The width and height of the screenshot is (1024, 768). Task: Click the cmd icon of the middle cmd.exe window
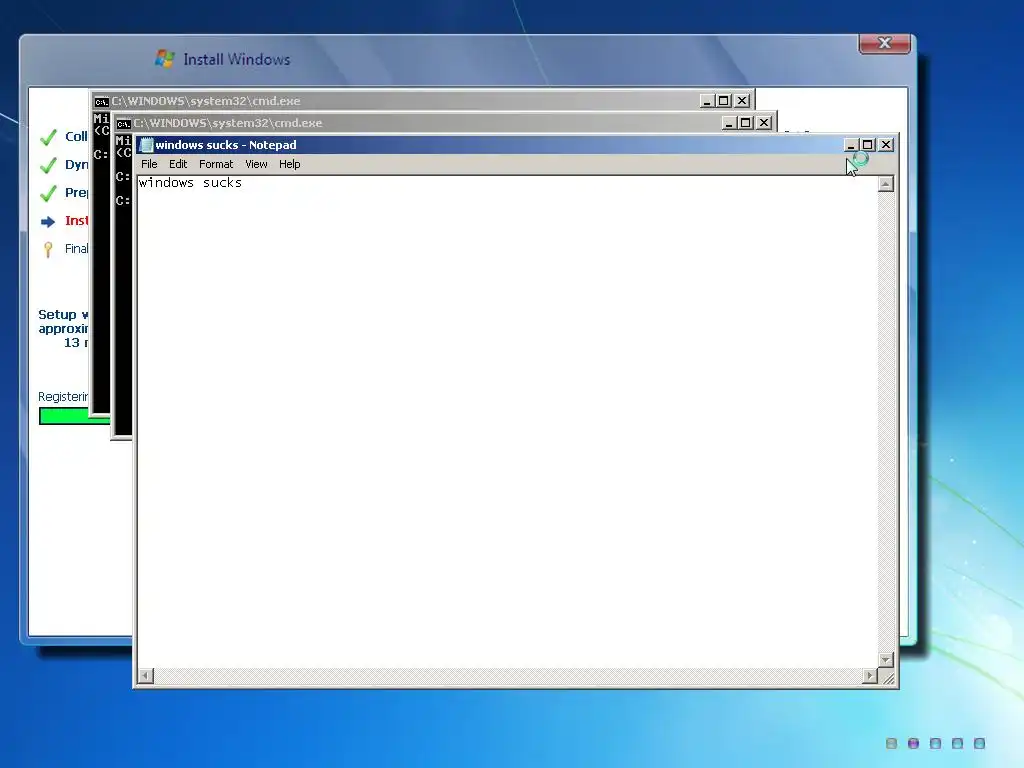pyautogui.click(x=123, y=123)
